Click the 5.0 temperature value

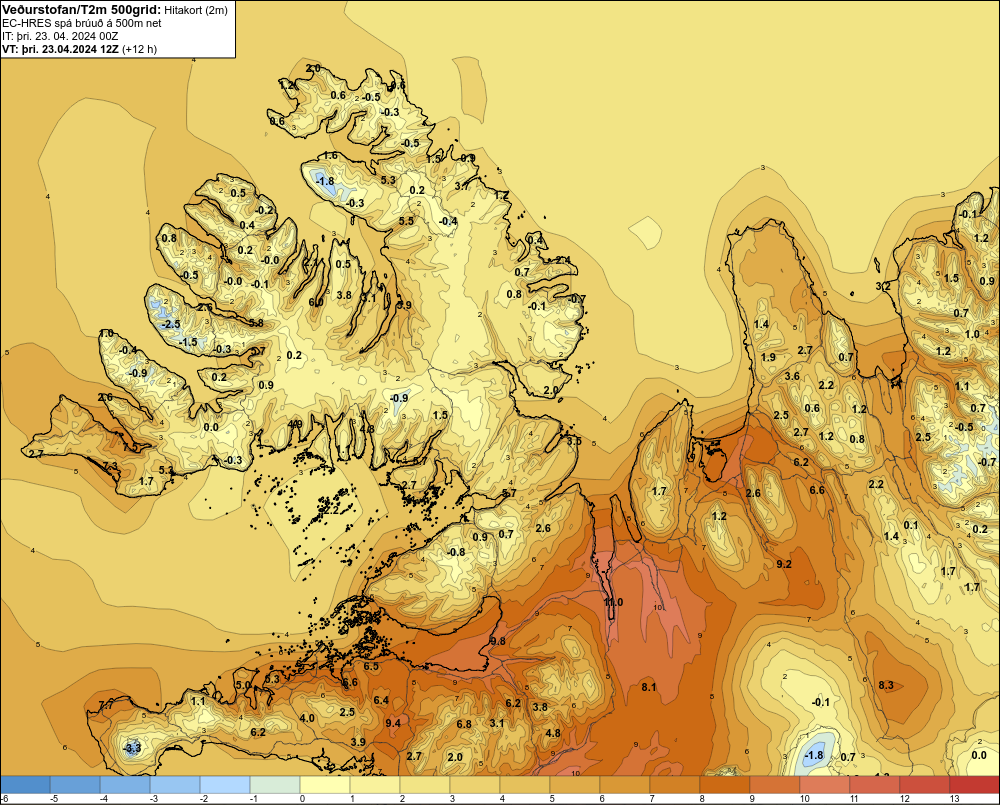(x=244, y=685)
